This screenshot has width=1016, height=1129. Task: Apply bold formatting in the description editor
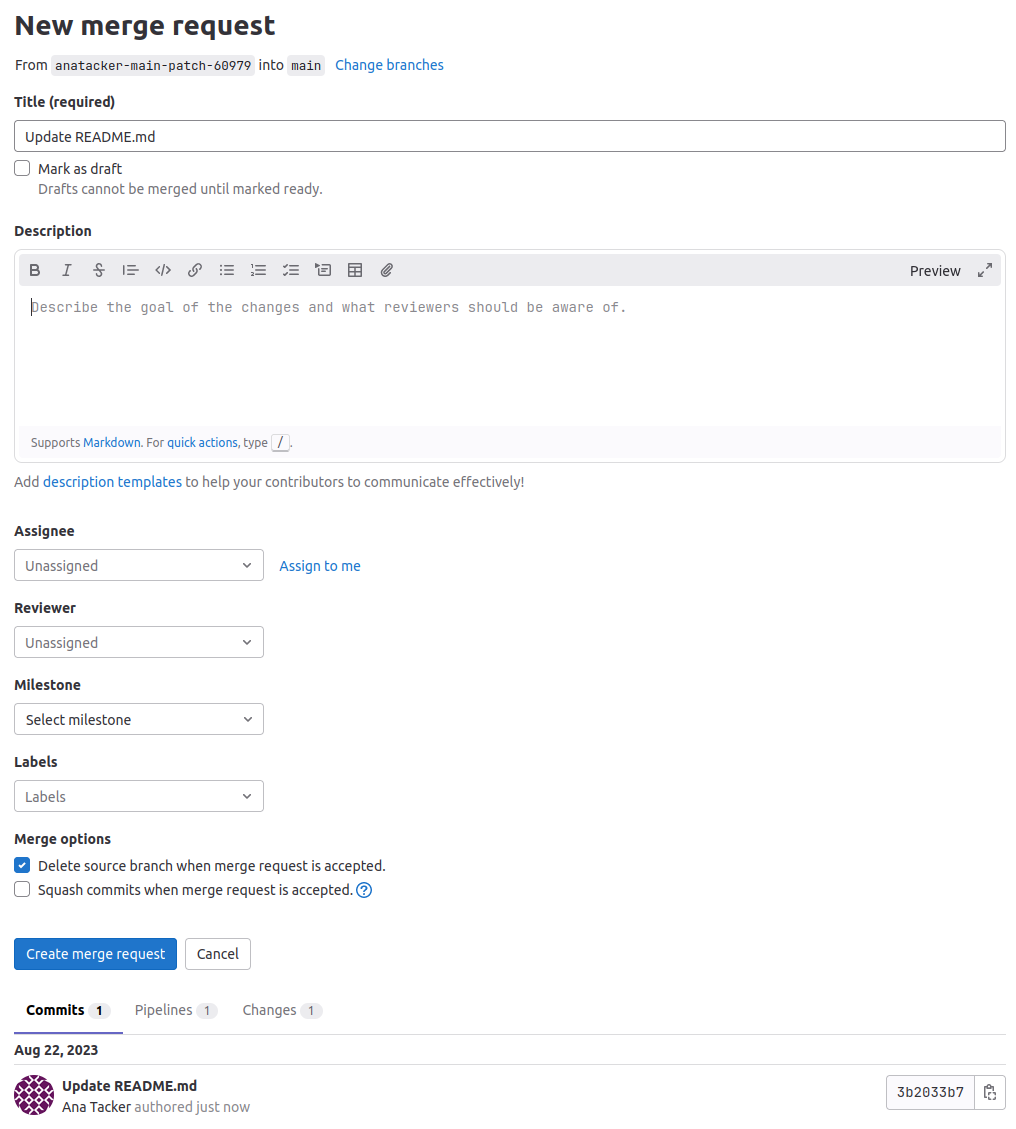pyautogui.click(x=34, y=270)
